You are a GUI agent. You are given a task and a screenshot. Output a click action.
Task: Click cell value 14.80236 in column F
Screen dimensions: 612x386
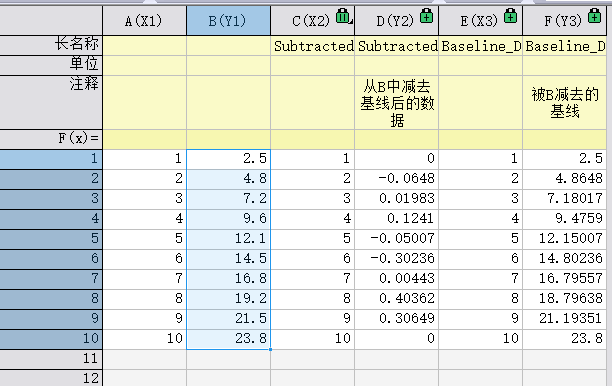click(564, 259)
